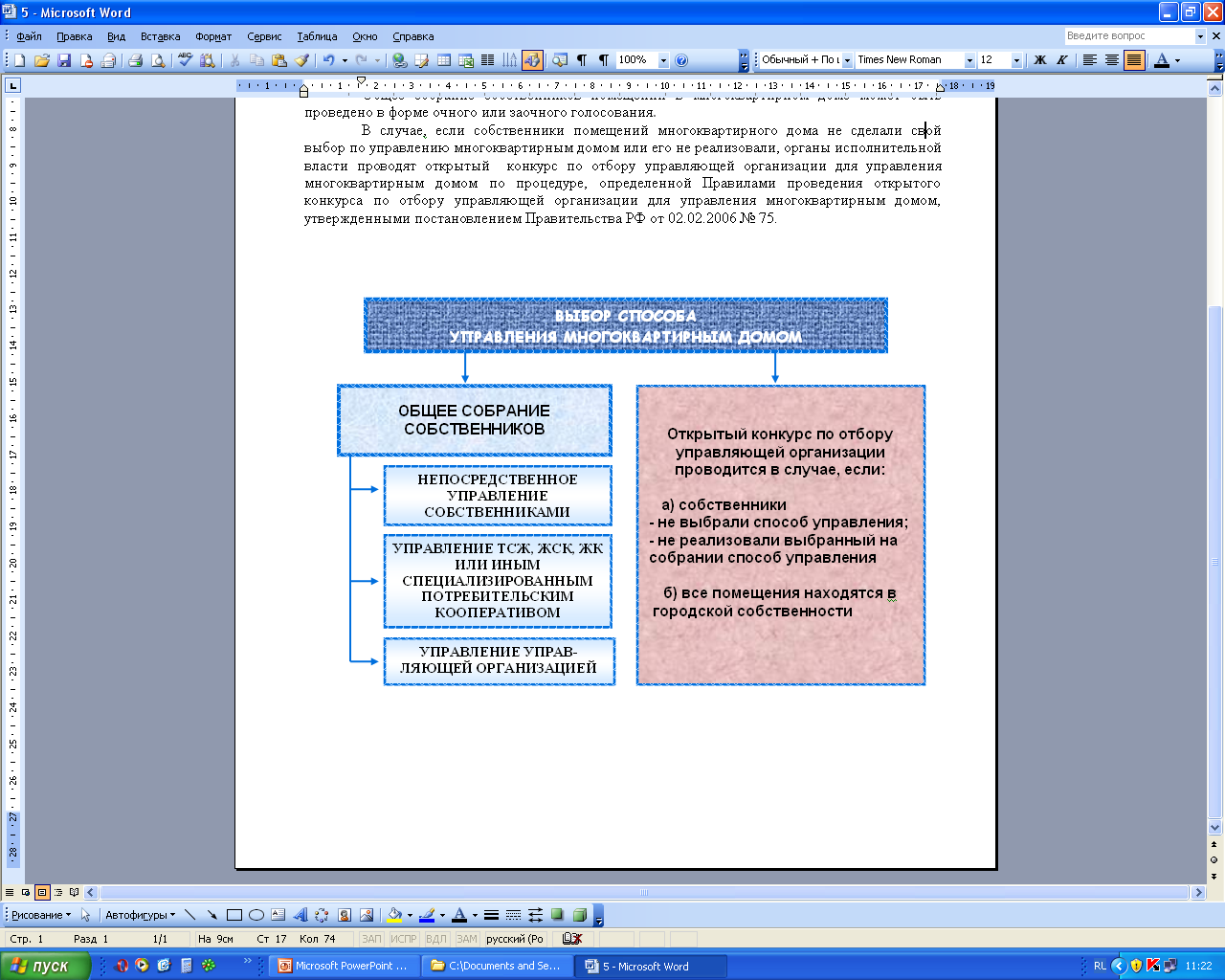Open the style dropdown 'Обычный'
The image size is (1225, 980).
pos(847,59)
